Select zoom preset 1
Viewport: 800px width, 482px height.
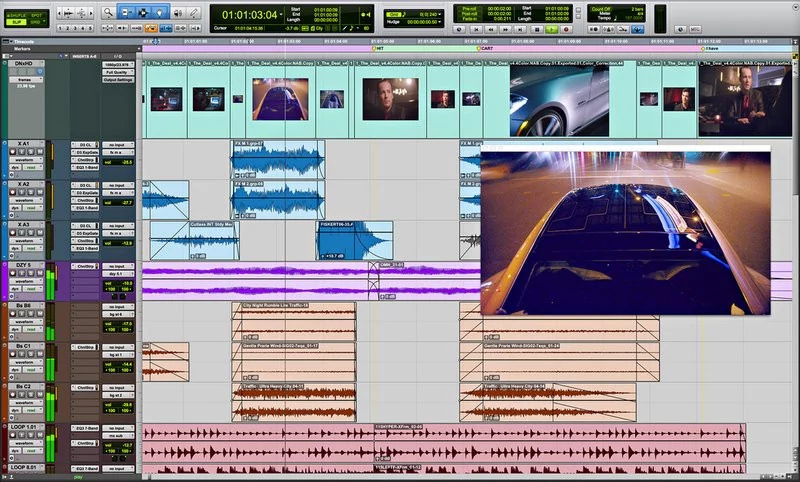(x=60, y=28)
